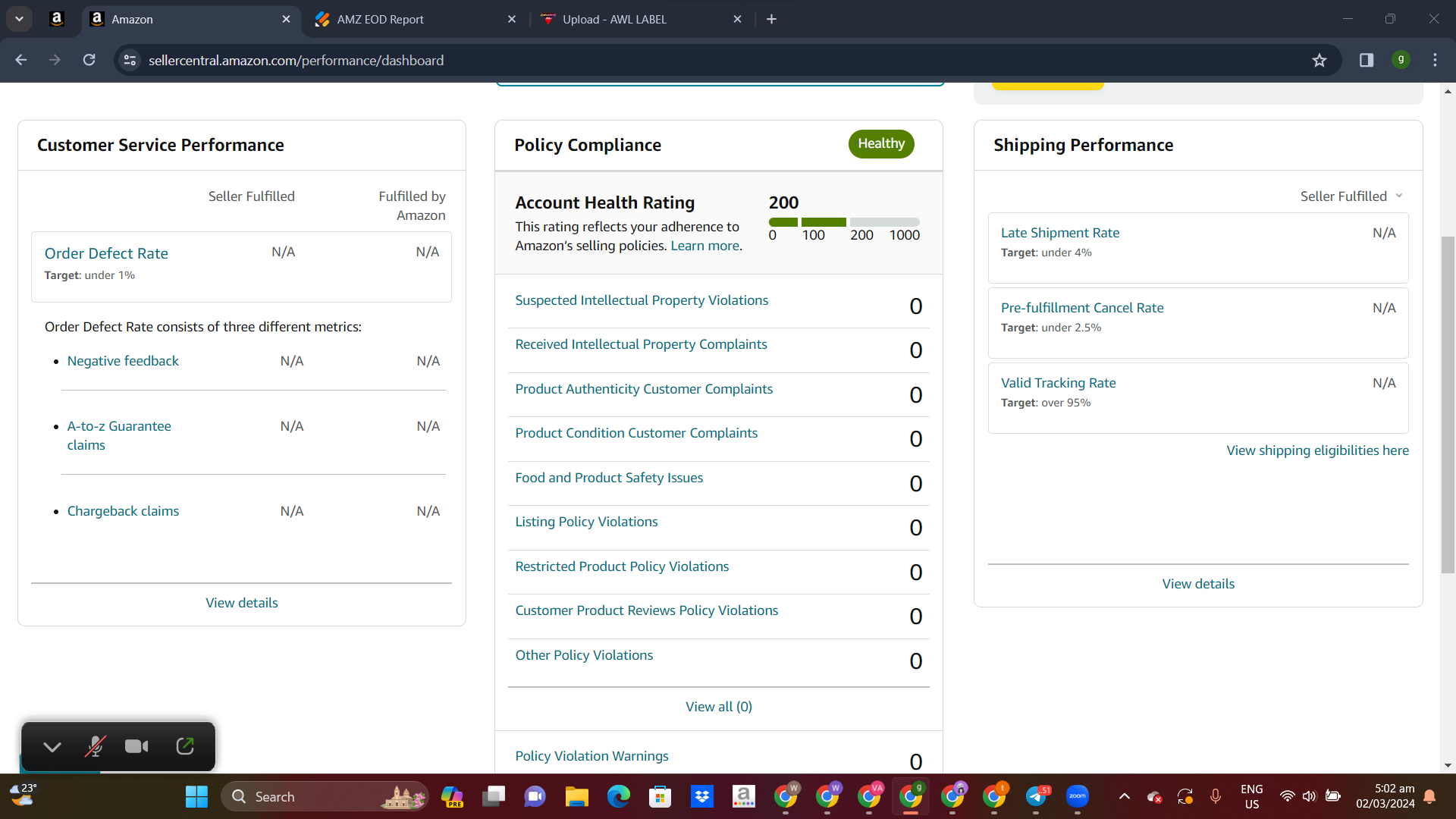Open Microsoft Store from the taskbar
This screenshot has height=819, width=1456.
tap(660, 796)
